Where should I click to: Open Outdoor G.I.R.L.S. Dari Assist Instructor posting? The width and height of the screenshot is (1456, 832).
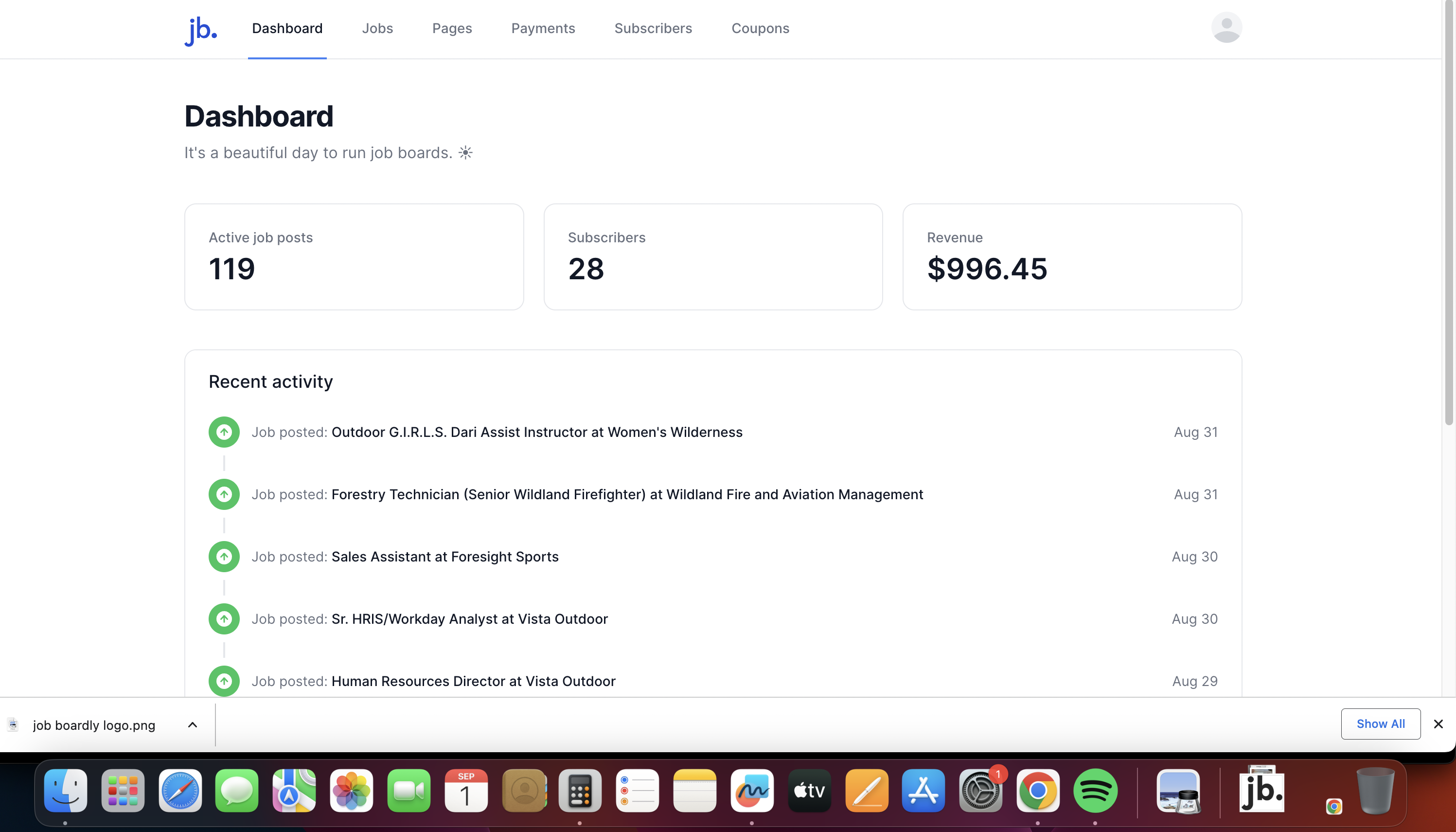[537, 432]
